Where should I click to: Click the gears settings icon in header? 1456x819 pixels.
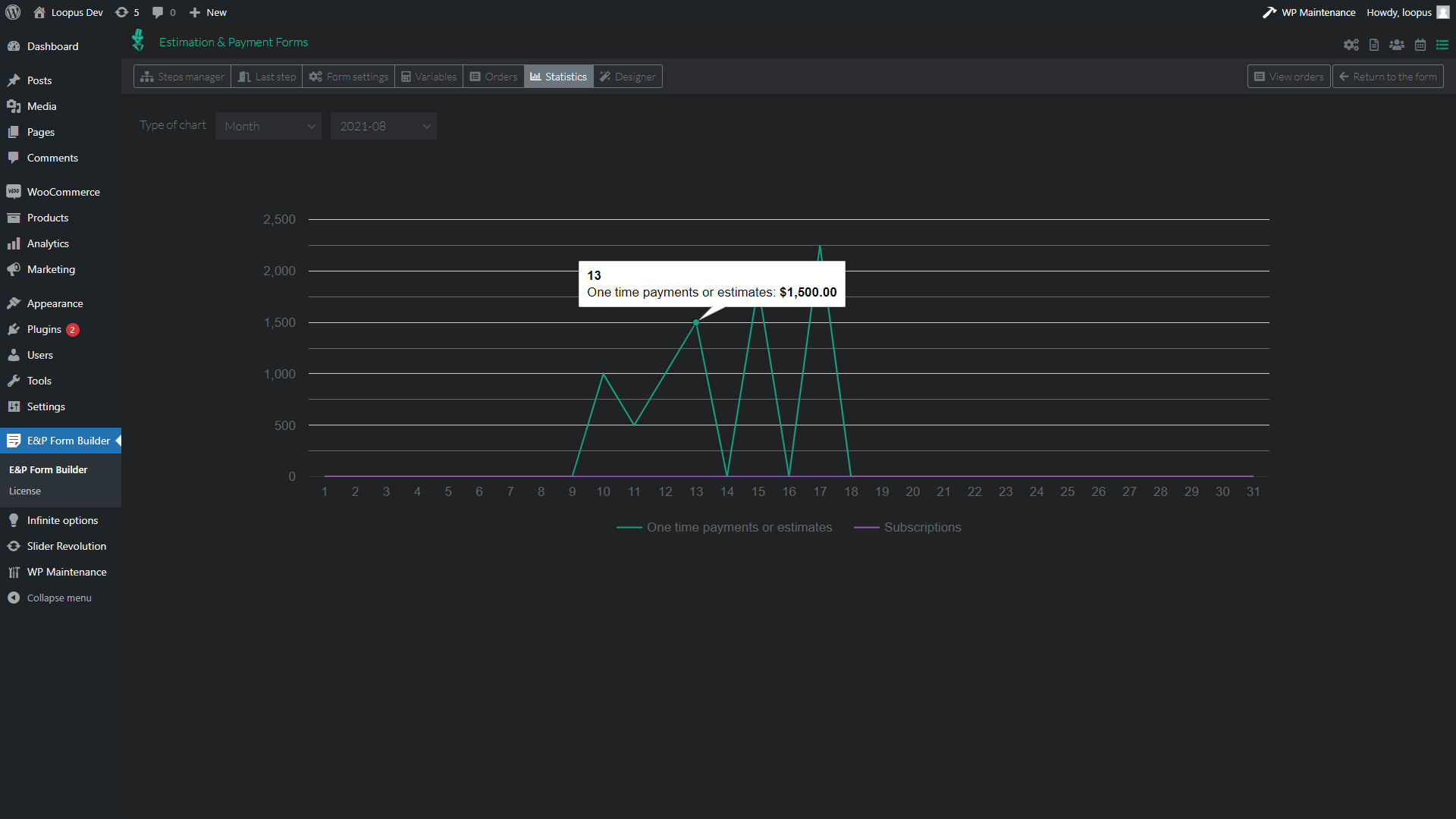[x=1351, y=45]
